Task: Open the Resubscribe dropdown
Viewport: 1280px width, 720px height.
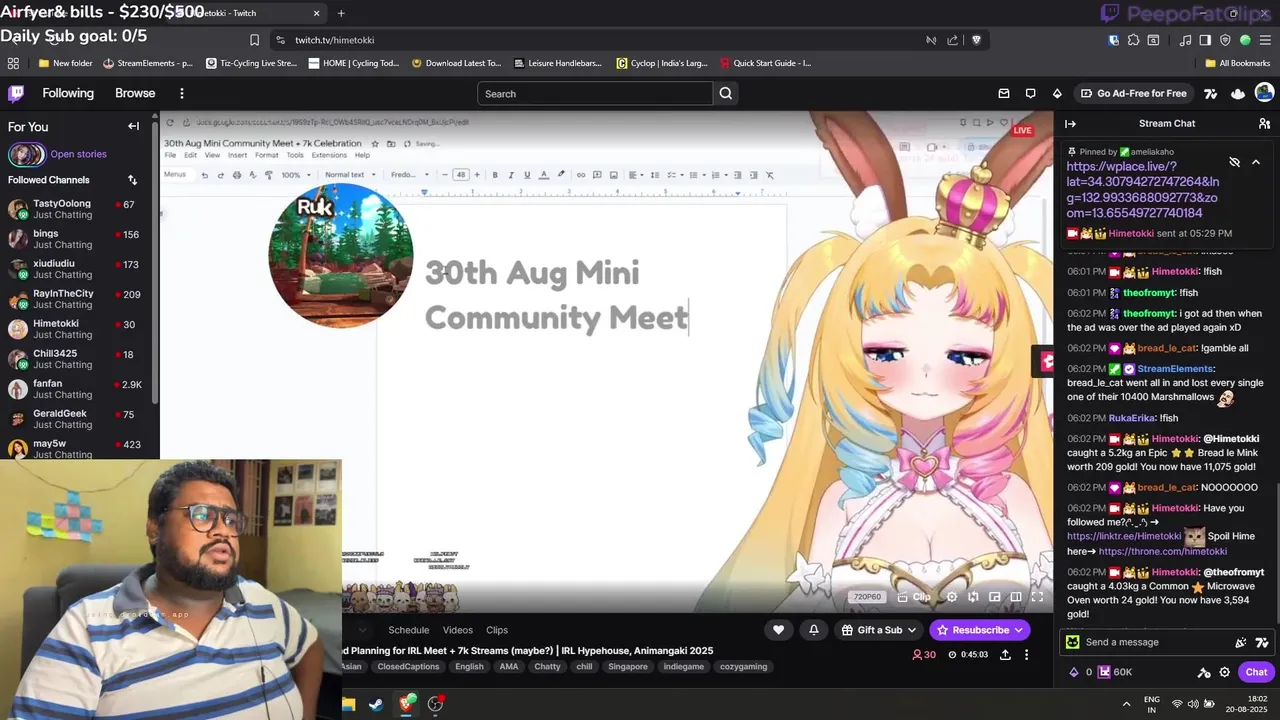Action: click(x=980, y=630)
